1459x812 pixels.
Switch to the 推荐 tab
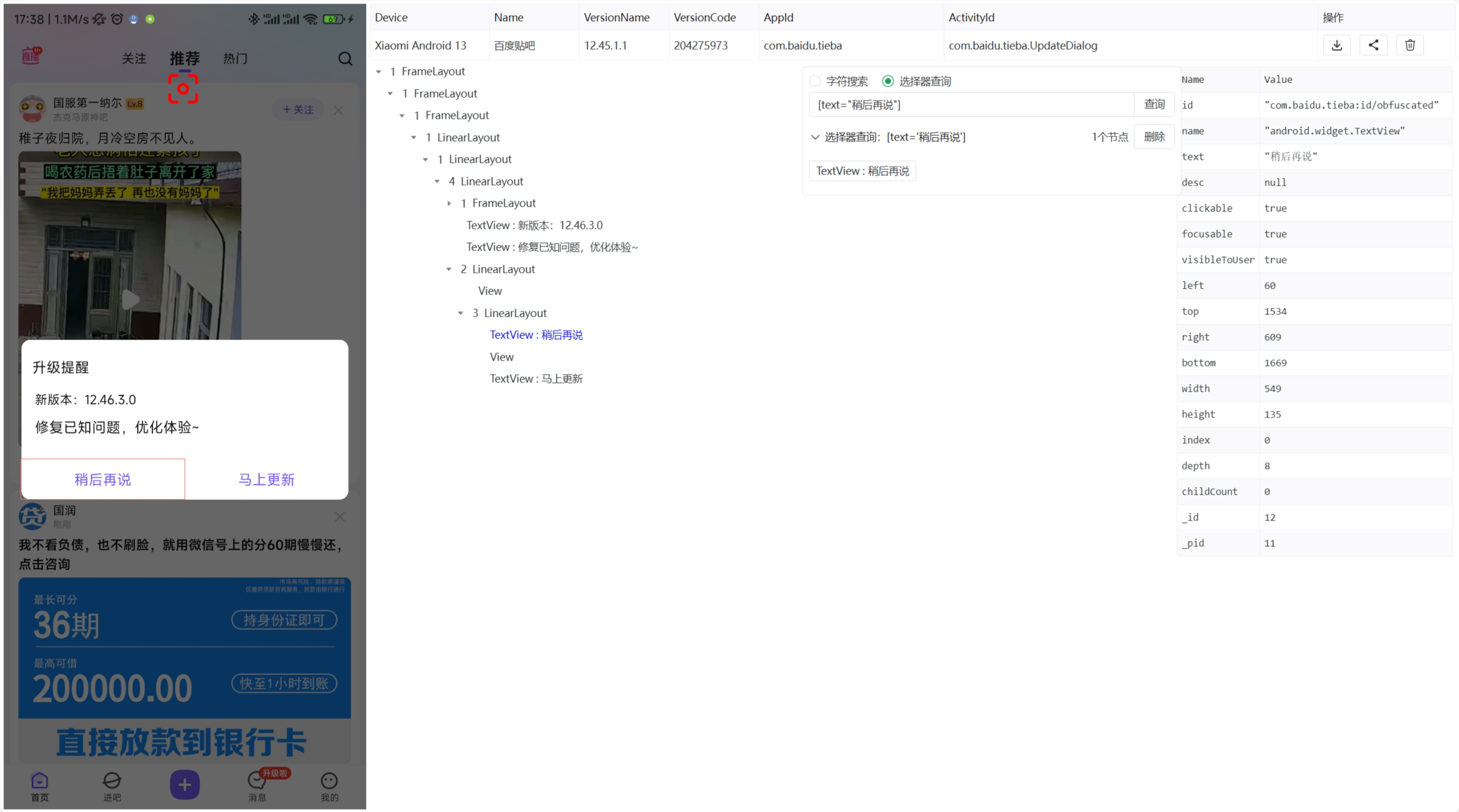tap(184, 59)
